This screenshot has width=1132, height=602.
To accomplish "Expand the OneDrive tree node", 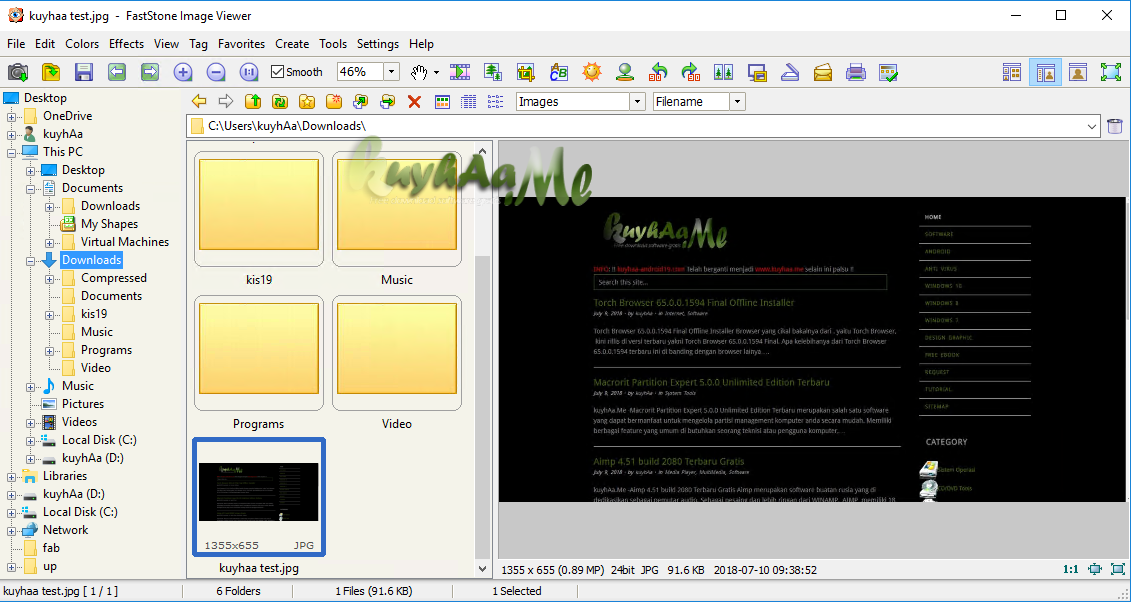I will pos(12,116).
